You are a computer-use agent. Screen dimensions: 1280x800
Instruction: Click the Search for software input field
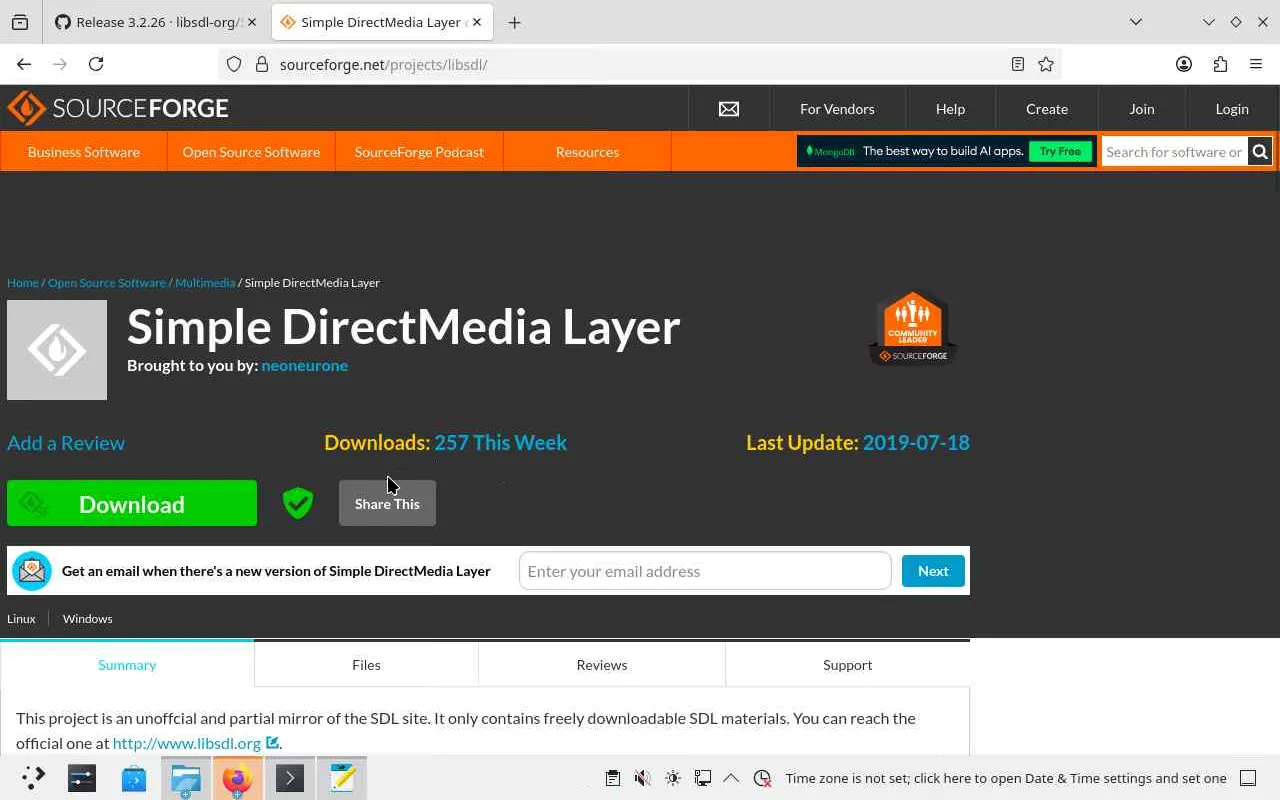(1174, 152)
